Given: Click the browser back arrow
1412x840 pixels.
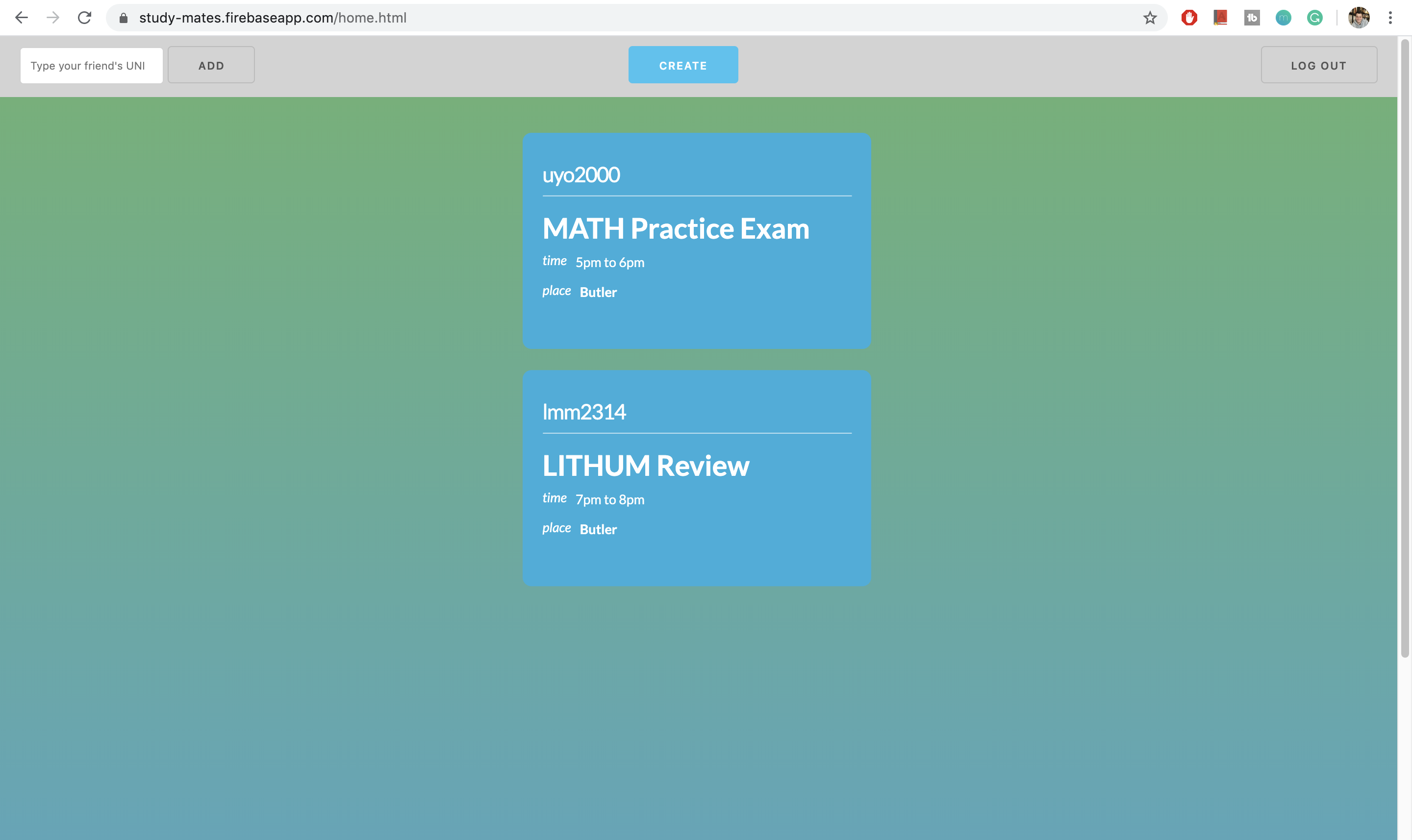Looking at the screenshot, I should pyautogui.click(x=22, y=18).
